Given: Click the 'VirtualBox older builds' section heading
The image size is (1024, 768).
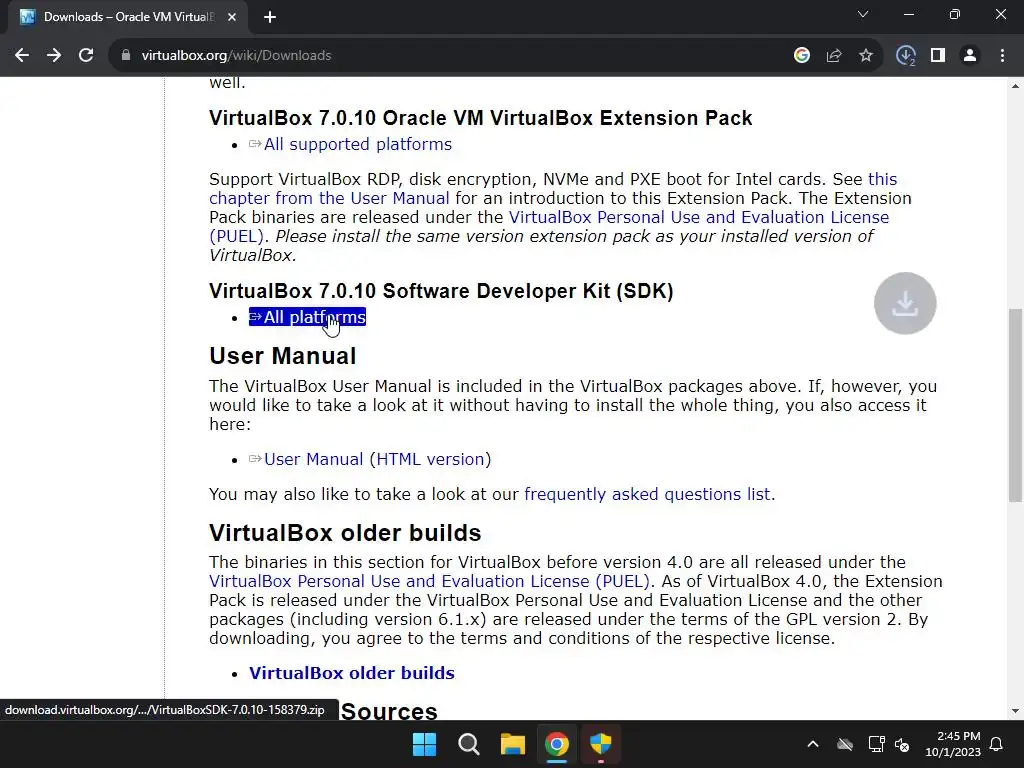Looking at the screenshot, I should (345, 533).
